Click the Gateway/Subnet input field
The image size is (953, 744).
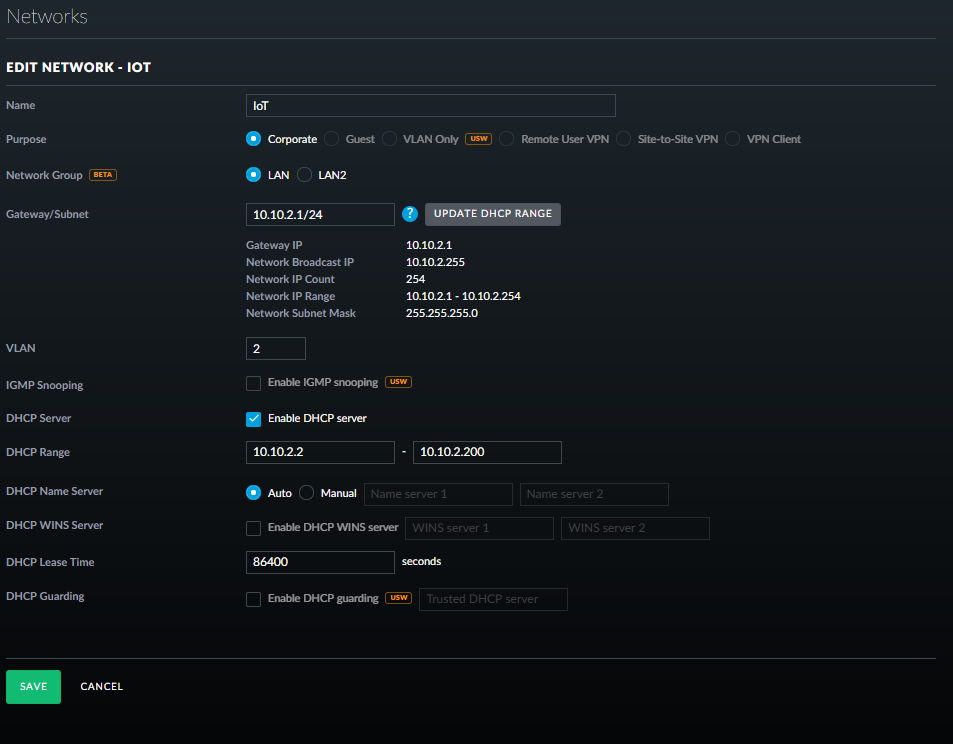point(320,214)
